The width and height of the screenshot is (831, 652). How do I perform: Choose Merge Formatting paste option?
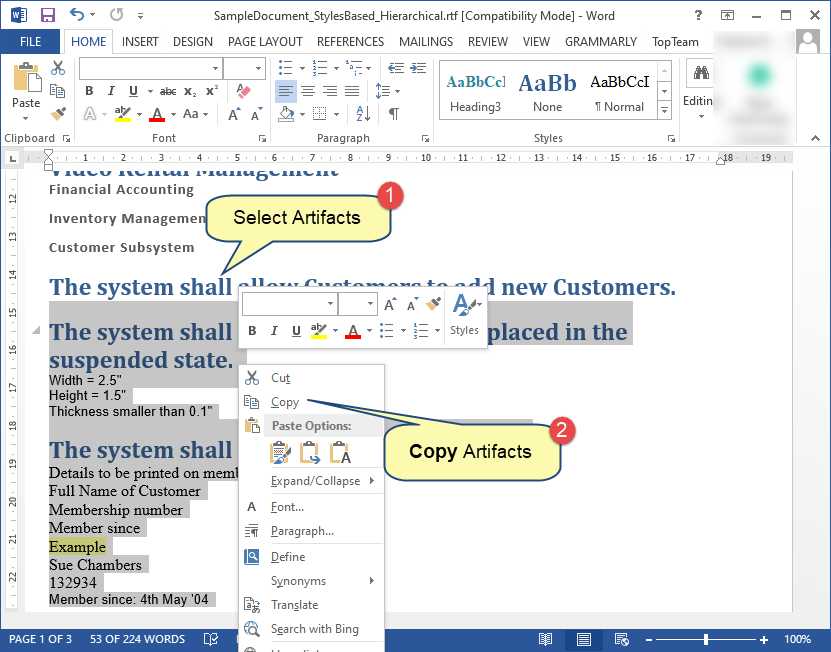click(310, 453)
